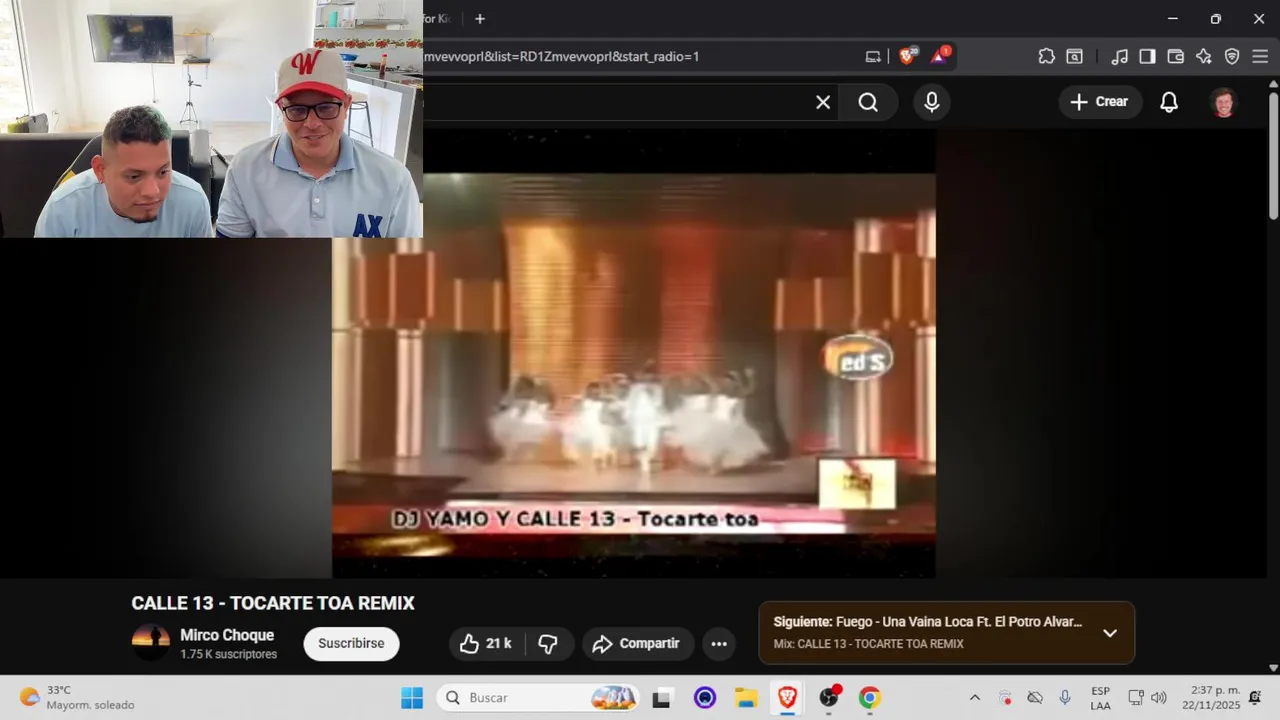The height and width of the screenshot is (720, 1280).
Task: Open volume control in system tray
Action: [x=1159, y=698]
